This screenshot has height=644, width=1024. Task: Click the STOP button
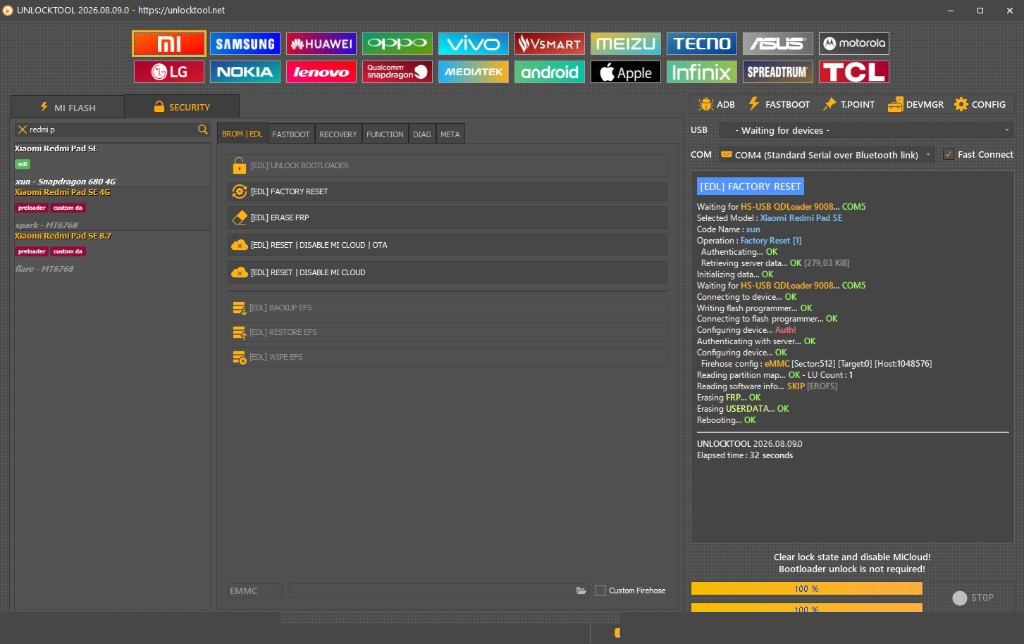973,598
